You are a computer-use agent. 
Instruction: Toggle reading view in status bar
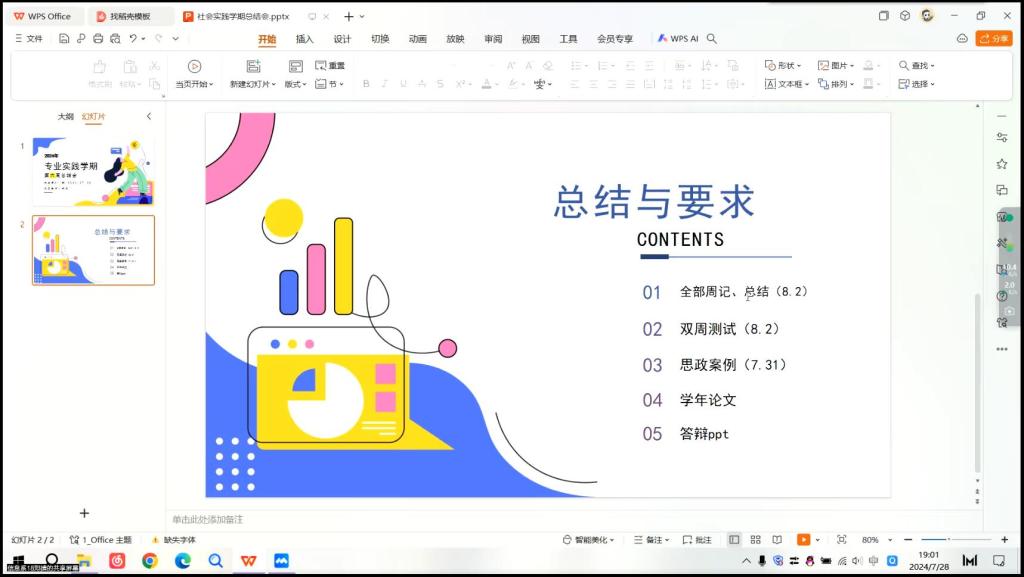point(777,540)
